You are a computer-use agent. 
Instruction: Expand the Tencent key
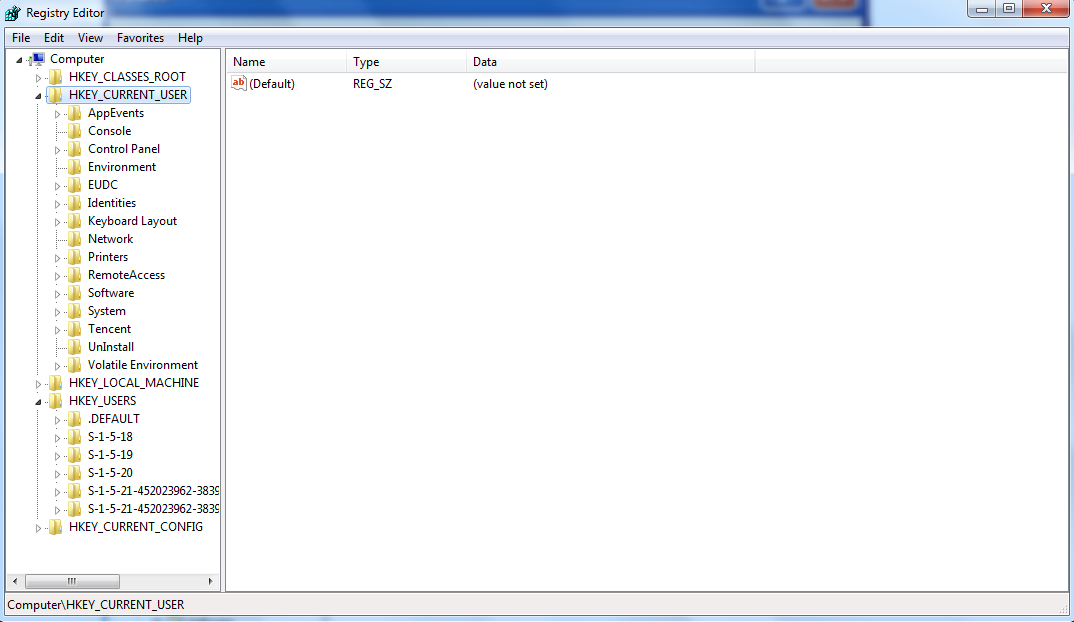point(58,330)
